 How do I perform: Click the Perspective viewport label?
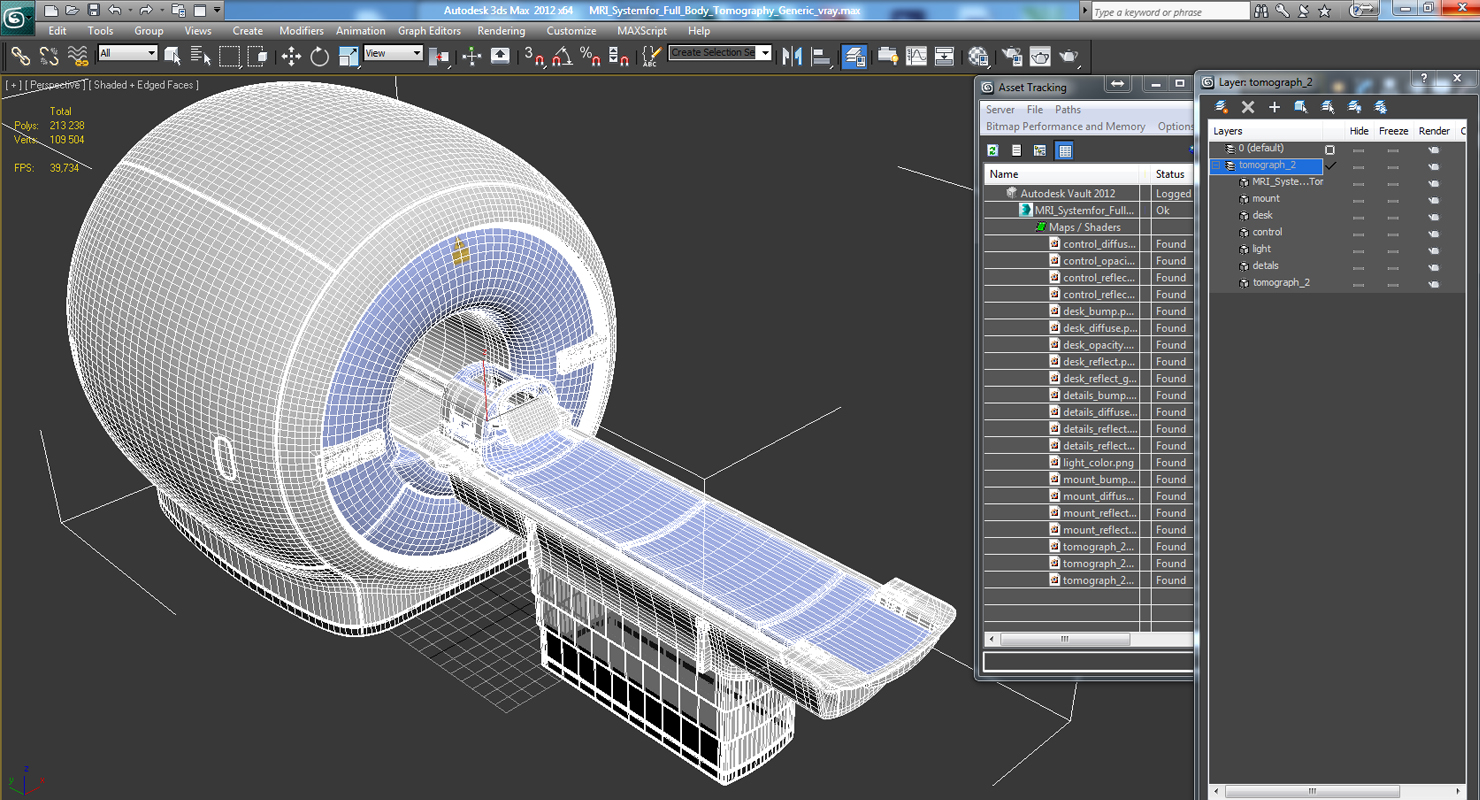[x=54, y=85]
